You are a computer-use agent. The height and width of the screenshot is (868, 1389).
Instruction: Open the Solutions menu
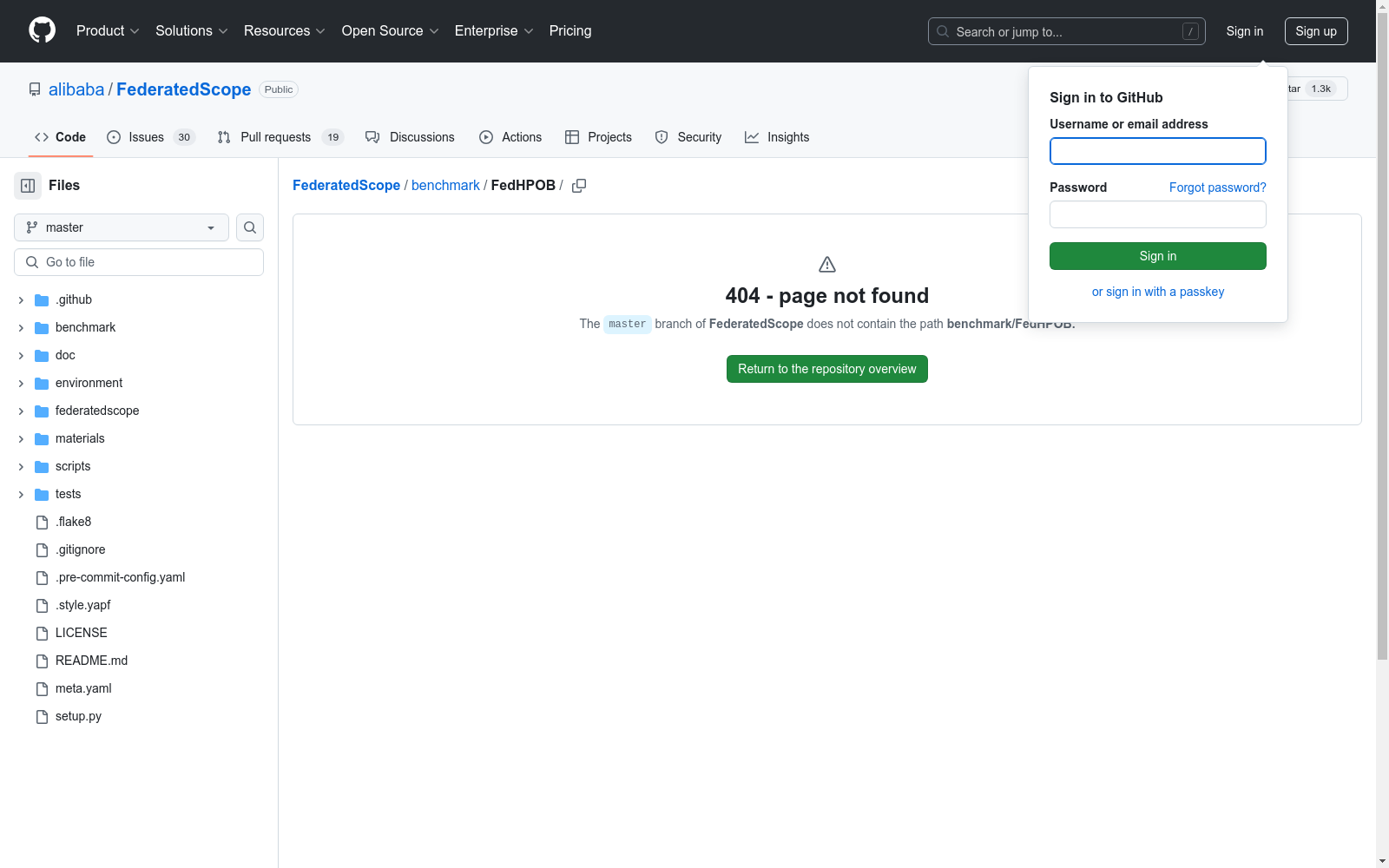[192, 31]
